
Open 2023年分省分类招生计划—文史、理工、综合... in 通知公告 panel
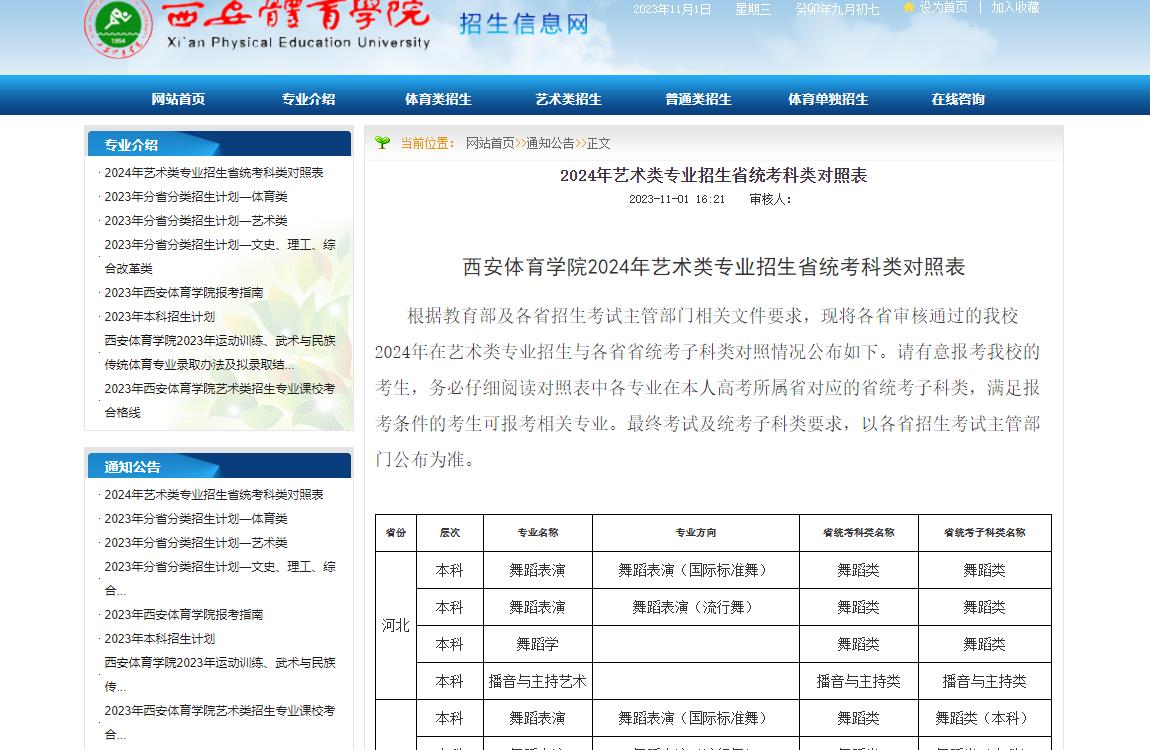[220, 578]
